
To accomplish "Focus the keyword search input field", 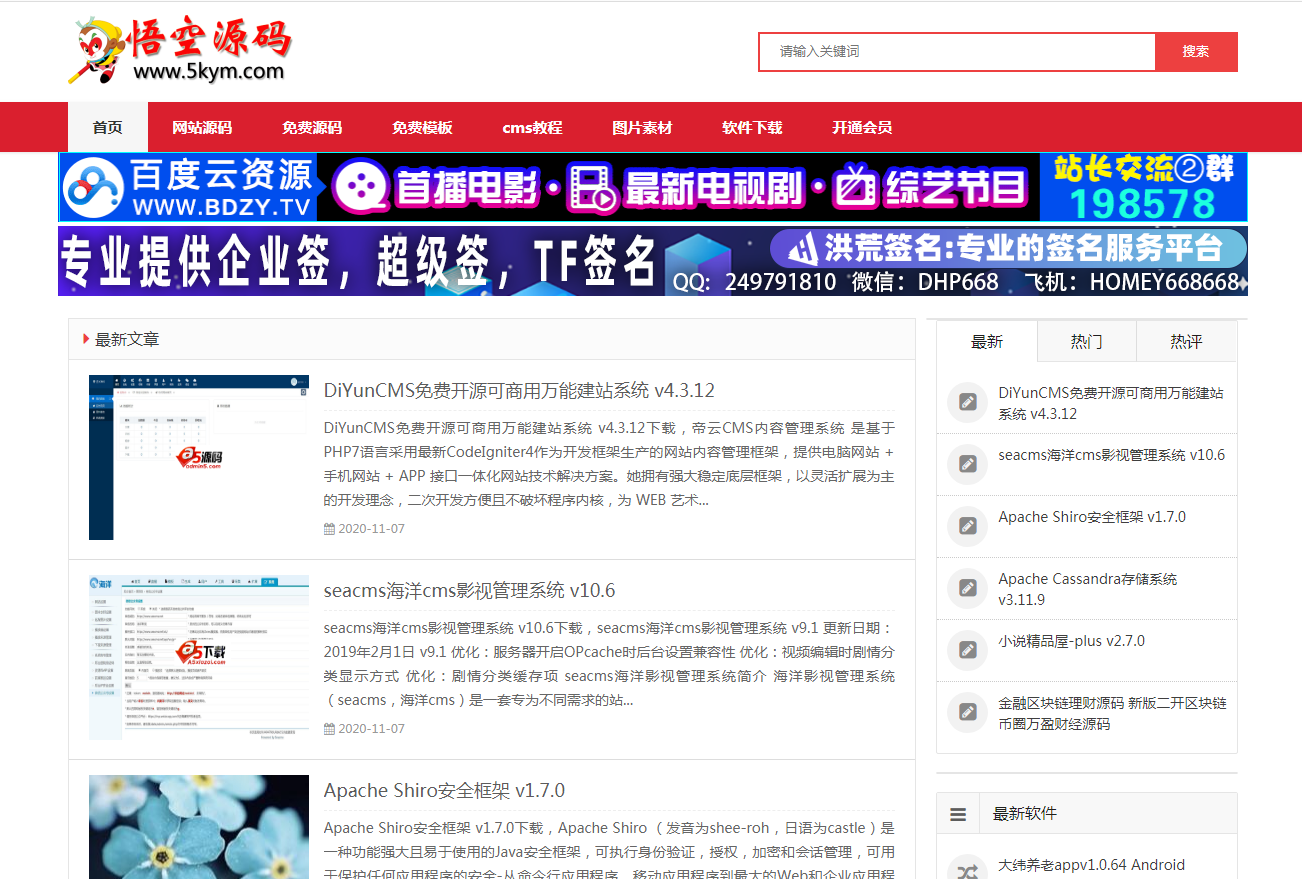I will pos(957,52).
